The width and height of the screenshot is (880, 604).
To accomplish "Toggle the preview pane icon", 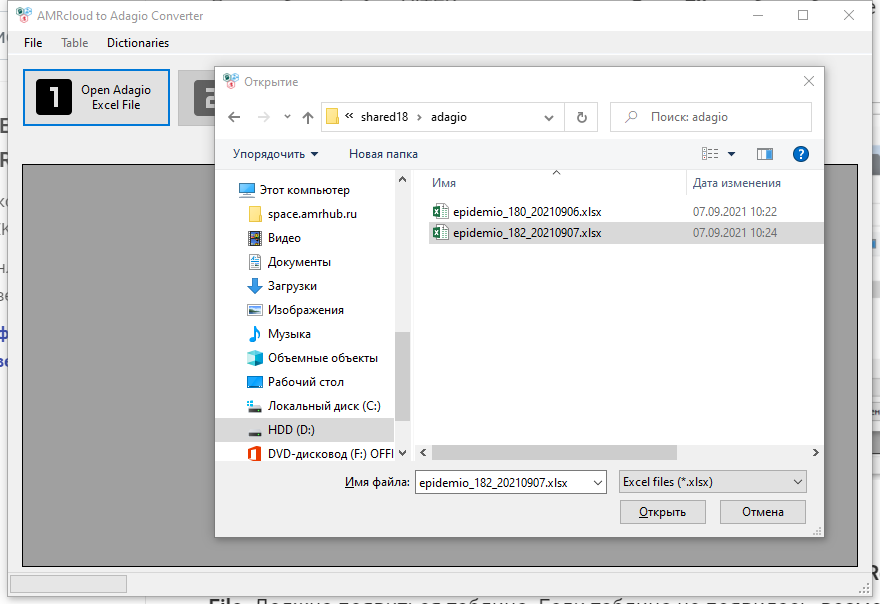I will (764, 154).
